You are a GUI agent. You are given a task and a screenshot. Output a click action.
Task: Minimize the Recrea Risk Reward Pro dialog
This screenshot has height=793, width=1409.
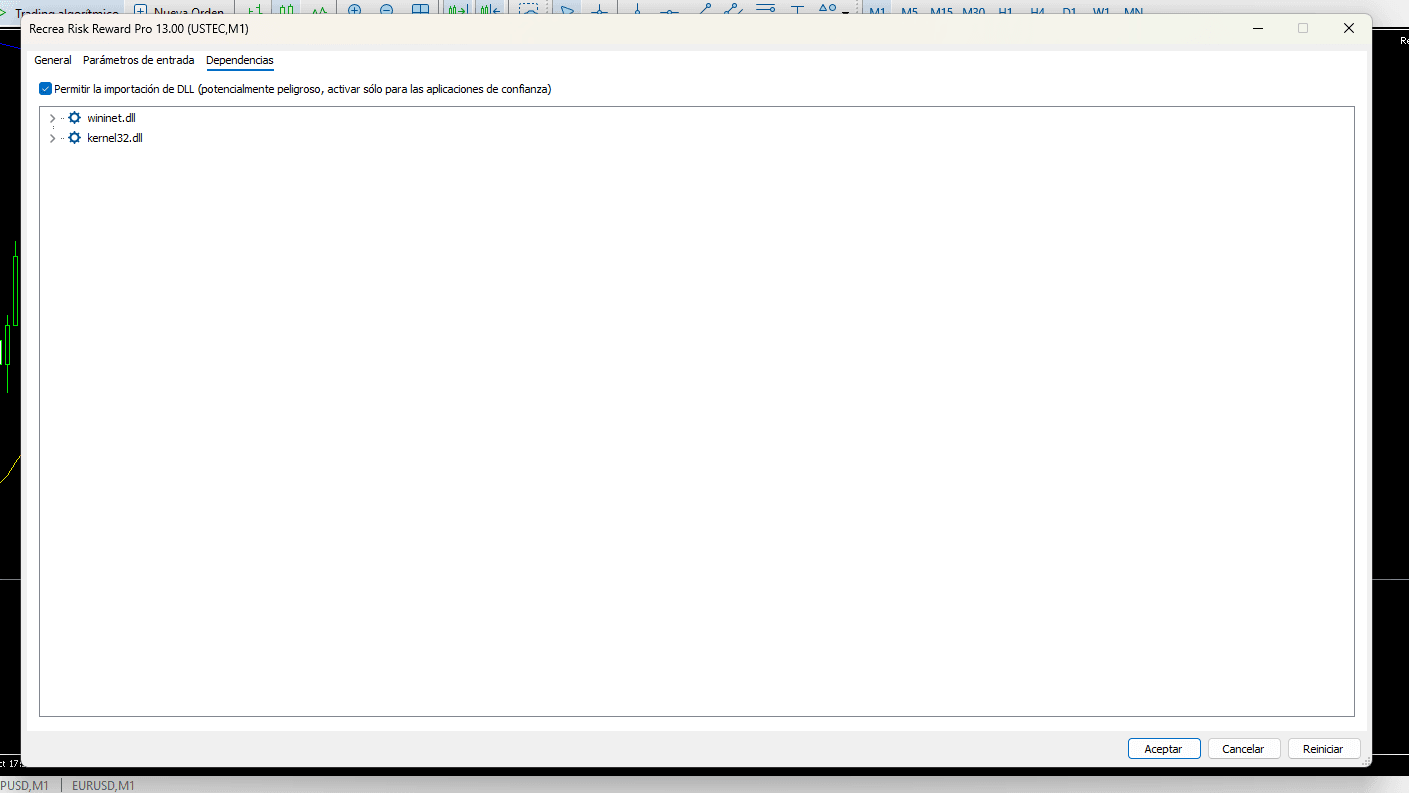[x=1257, y=28]
